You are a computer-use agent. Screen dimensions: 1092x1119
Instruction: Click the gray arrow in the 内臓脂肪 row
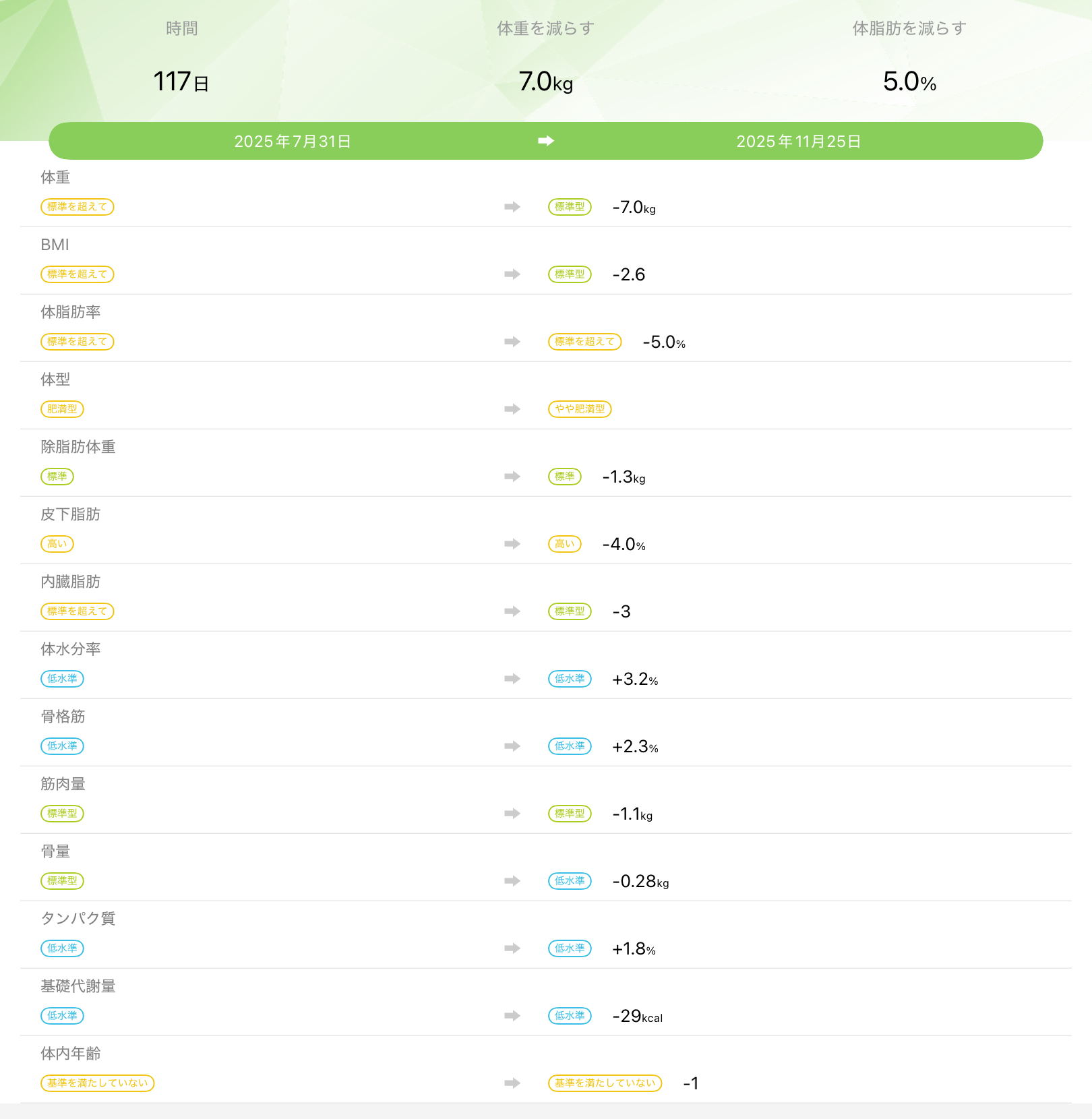tap(512, 611)
